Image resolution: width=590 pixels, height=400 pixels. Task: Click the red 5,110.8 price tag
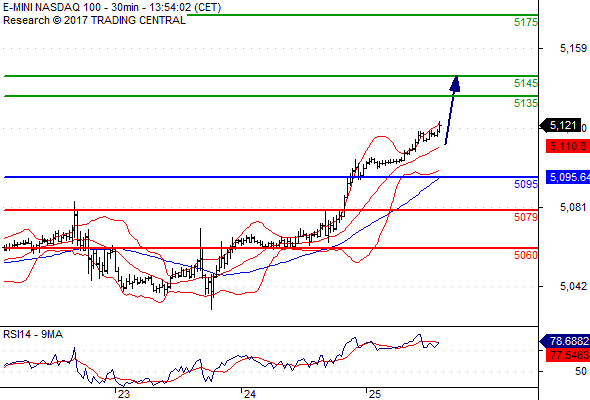coord(568,146)
